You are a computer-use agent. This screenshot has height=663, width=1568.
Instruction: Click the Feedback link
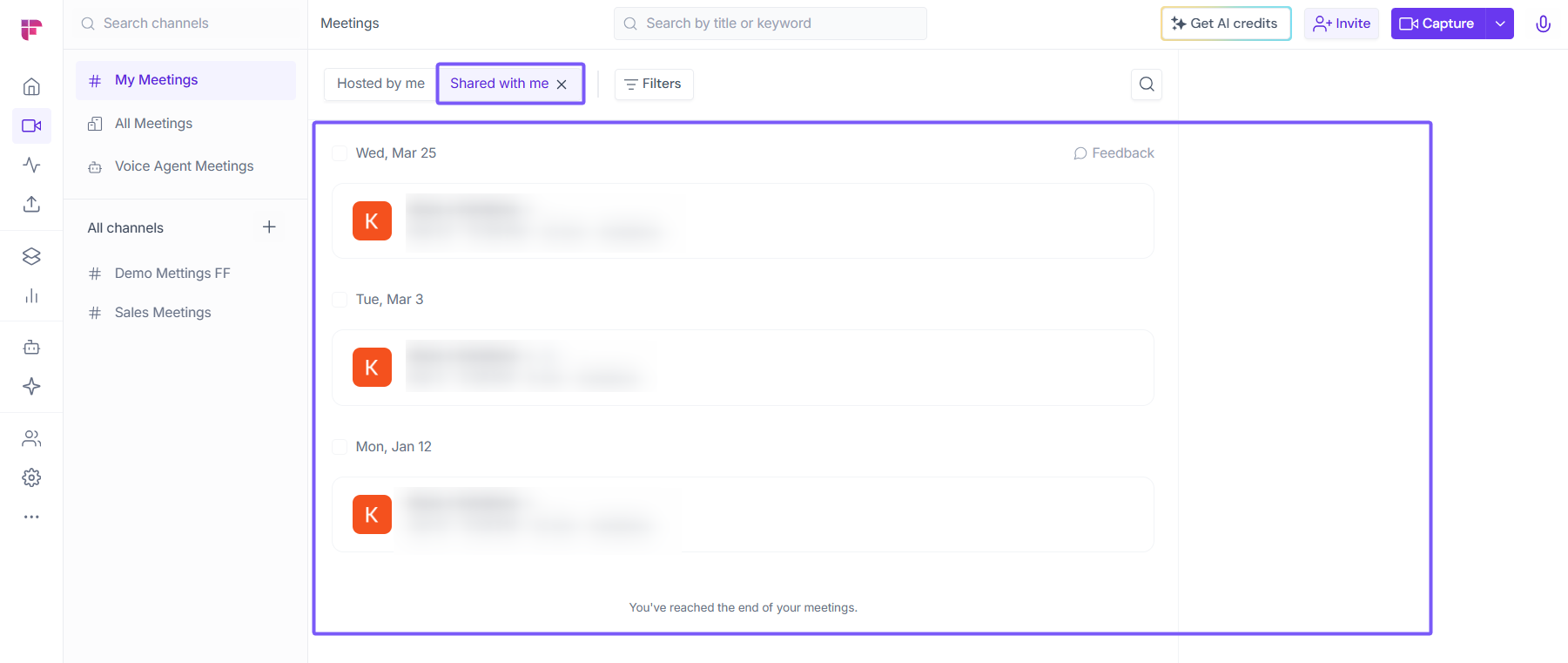1114,153
